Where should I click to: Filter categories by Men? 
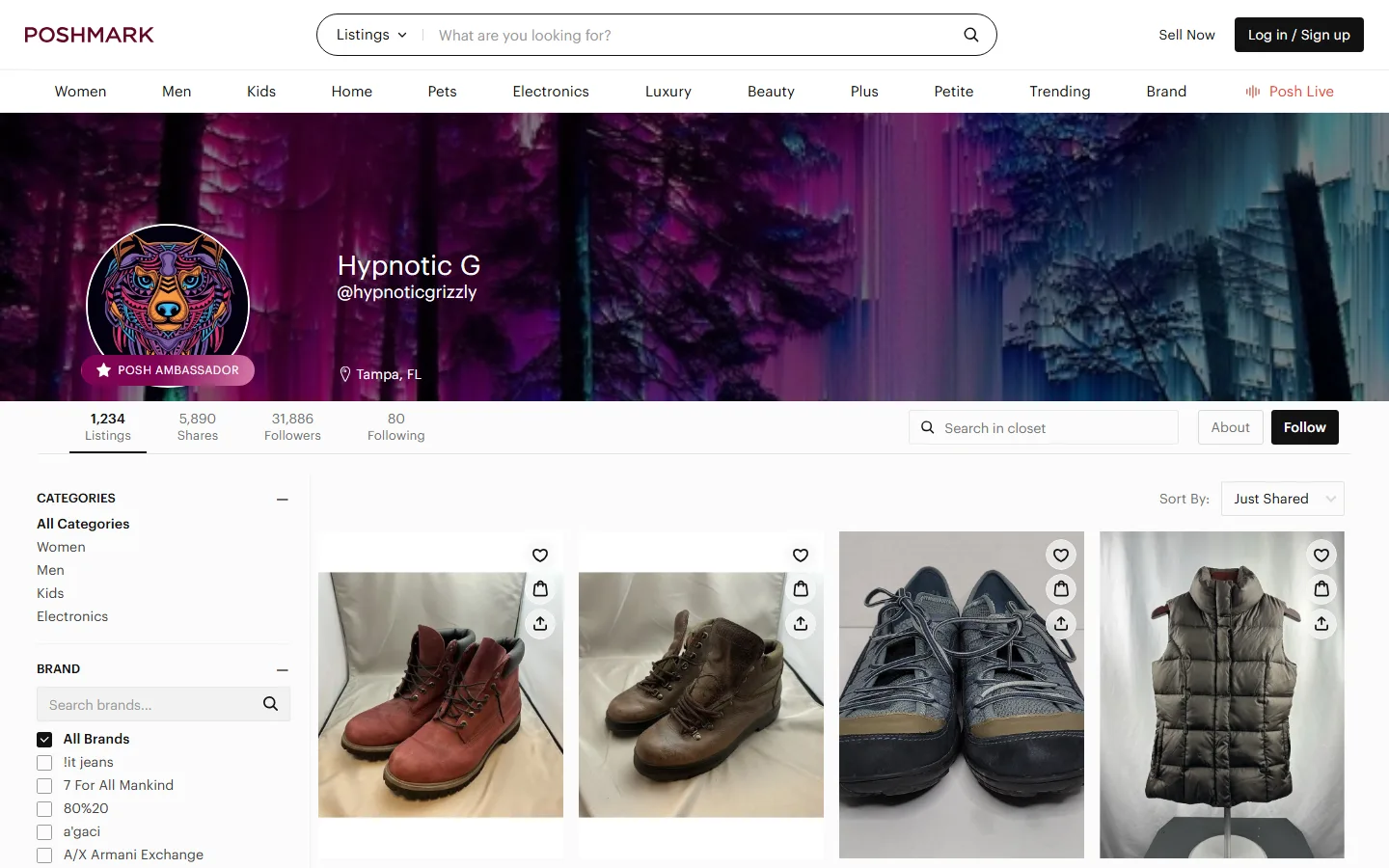(50, 570)
